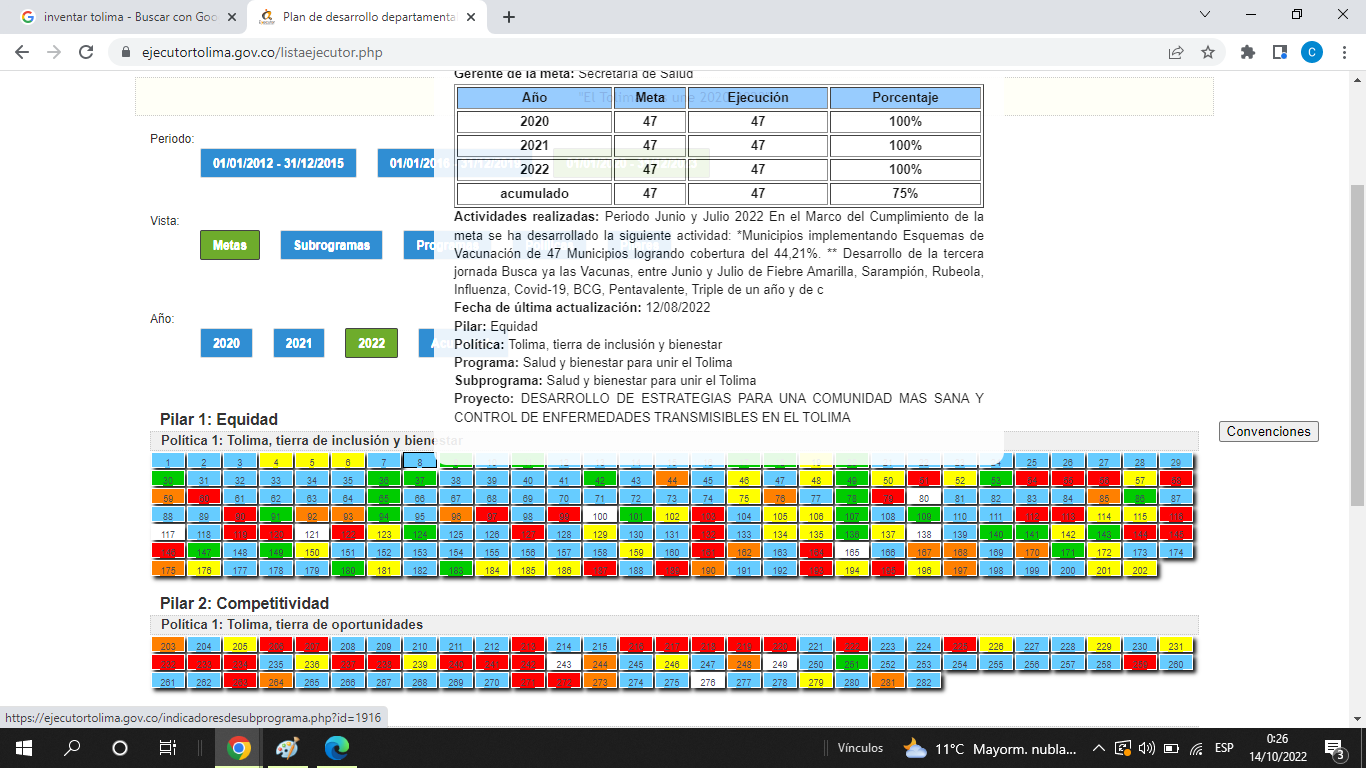Click yellow indicator cell number 4

[x=276, y=462]
